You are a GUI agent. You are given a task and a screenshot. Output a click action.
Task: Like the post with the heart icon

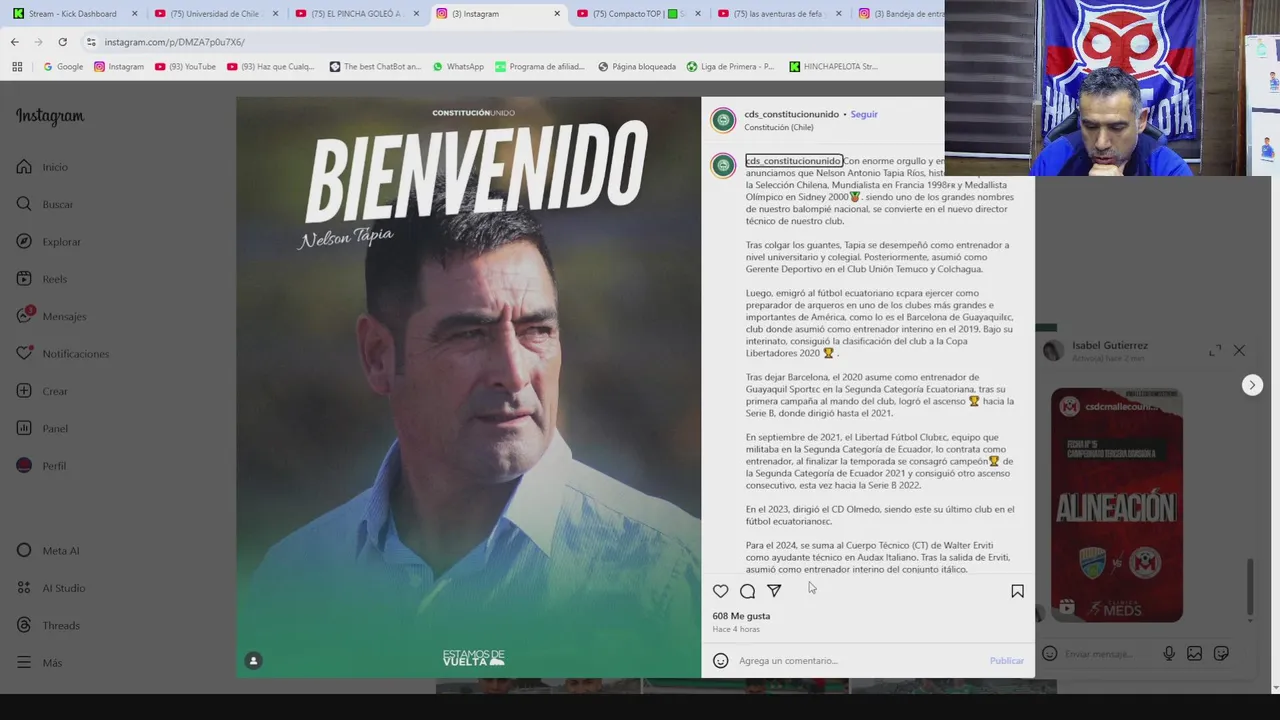click(720, 591)
